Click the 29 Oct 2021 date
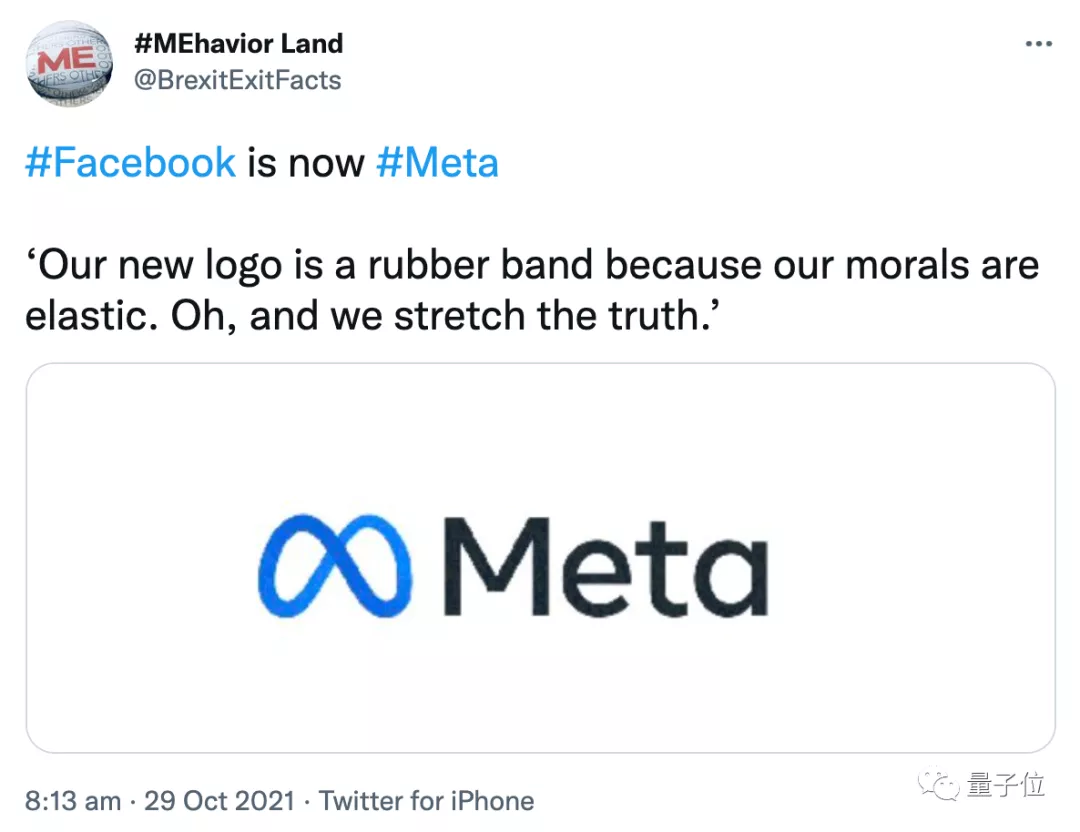This screenshot has height=832, width=1080. click(219, 800)
